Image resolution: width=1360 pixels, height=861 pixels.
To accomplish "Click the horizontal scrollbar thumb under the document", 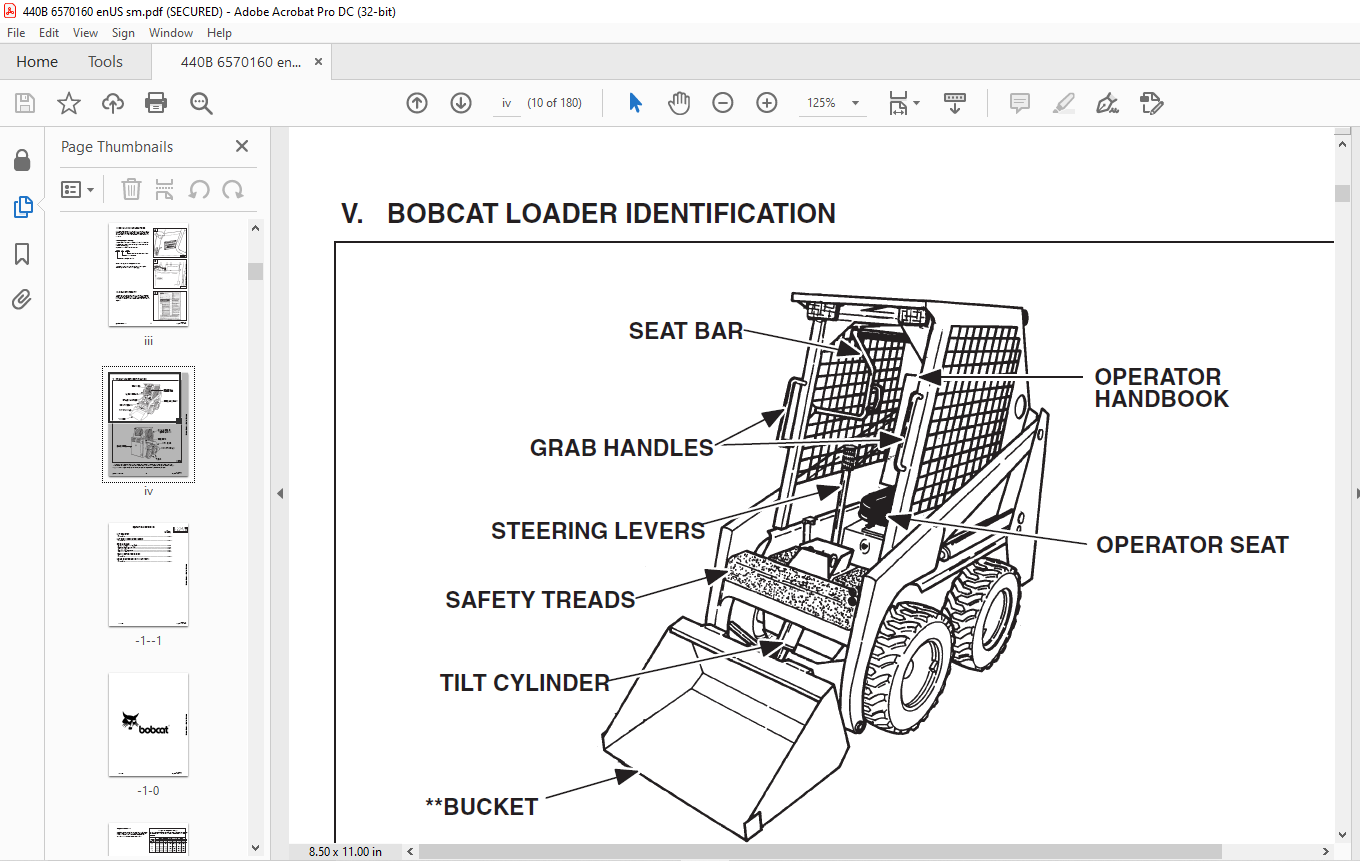I will [820, 851].
